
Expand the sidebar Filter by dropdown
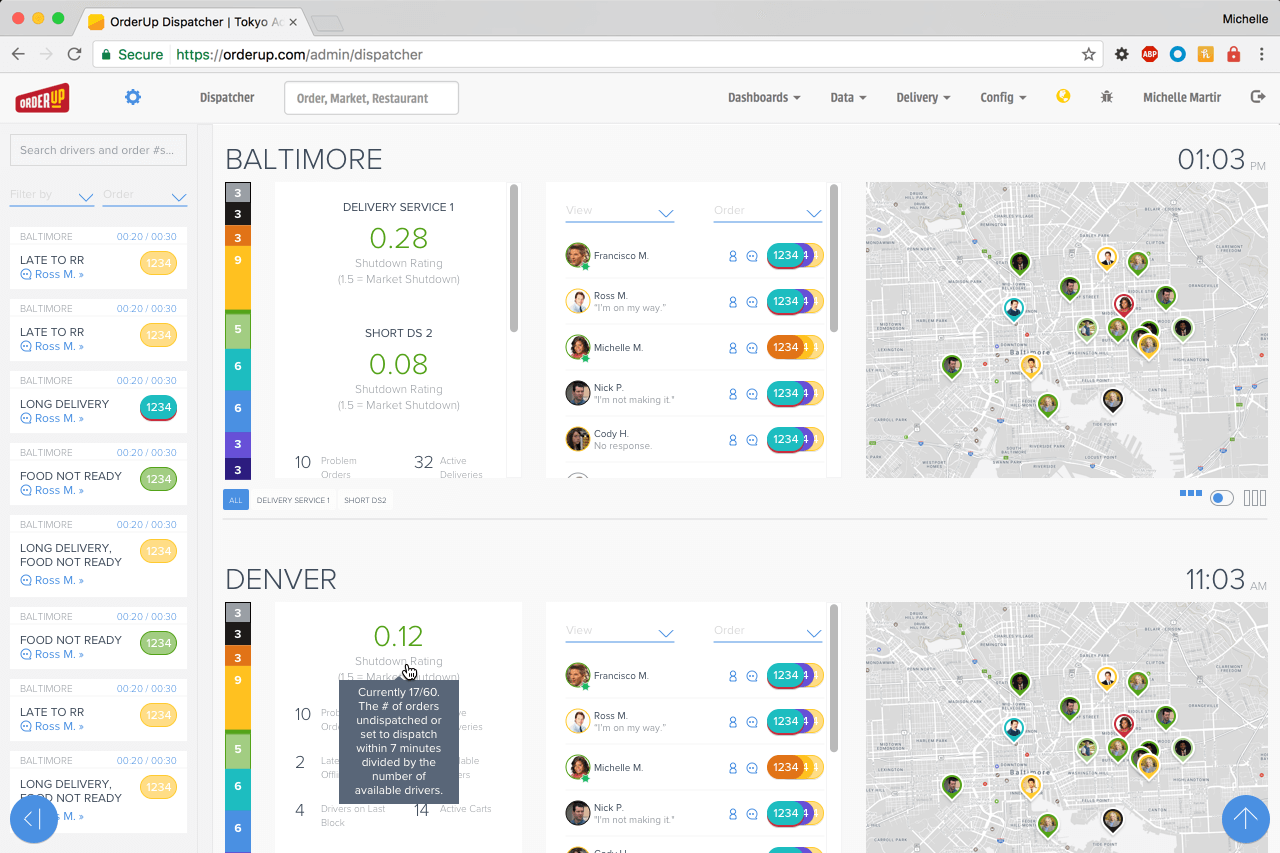[x=52, y=195]
